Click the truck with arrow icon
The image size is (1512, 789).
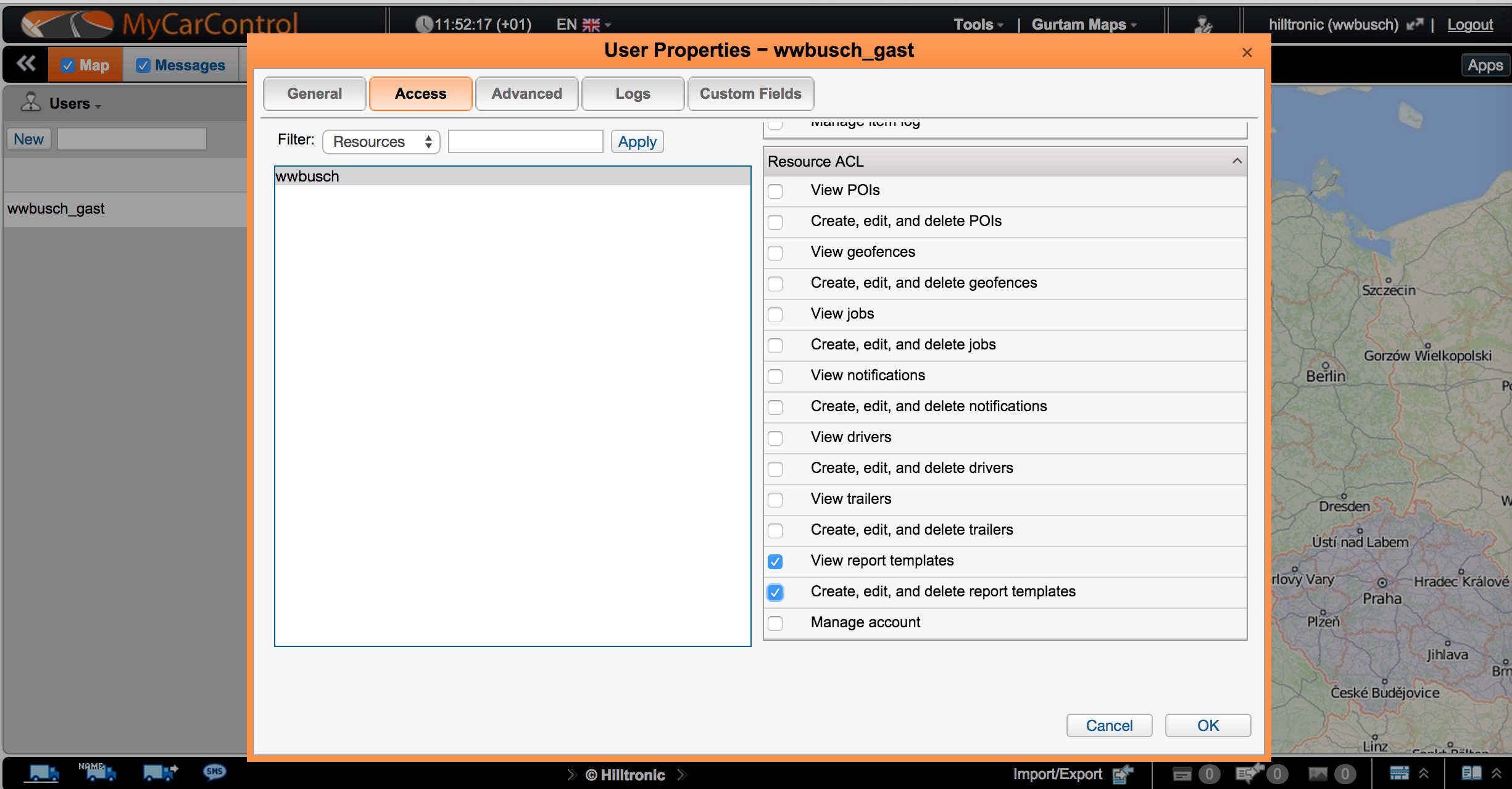[160, 772]
